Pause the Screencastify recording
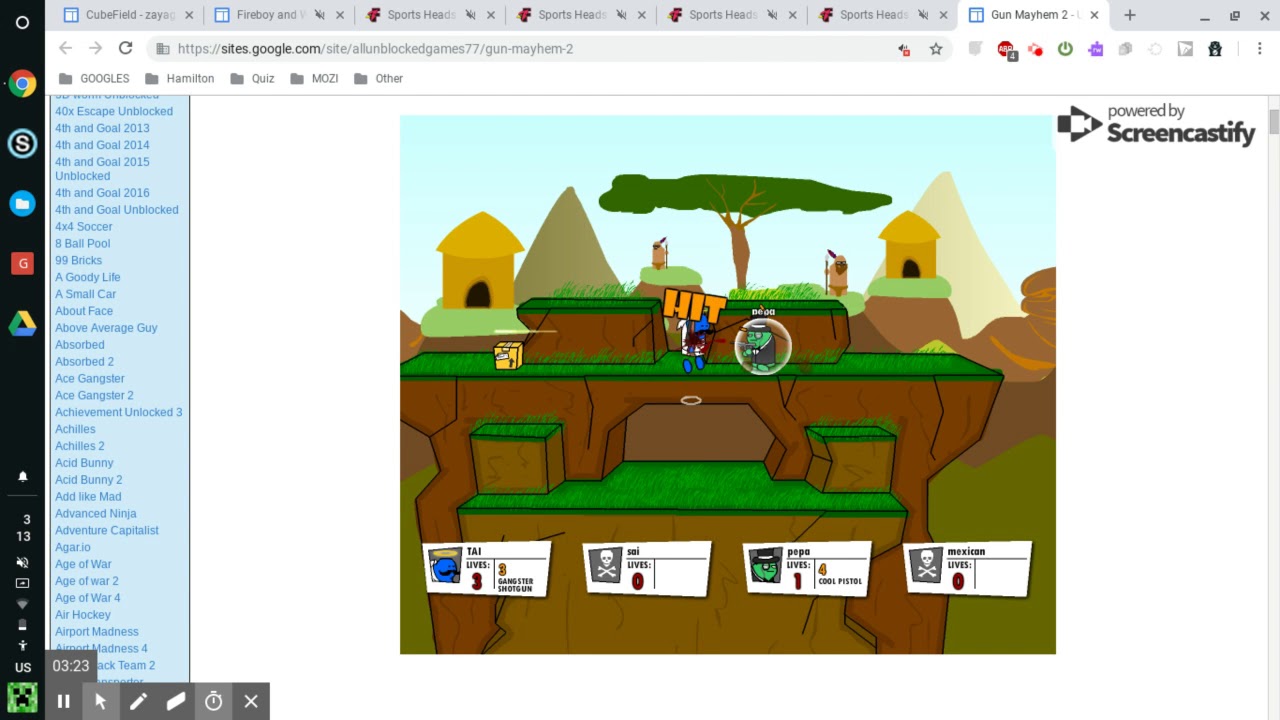The height and width of the screenshot is (720, 1280). [x=63, y=702]
